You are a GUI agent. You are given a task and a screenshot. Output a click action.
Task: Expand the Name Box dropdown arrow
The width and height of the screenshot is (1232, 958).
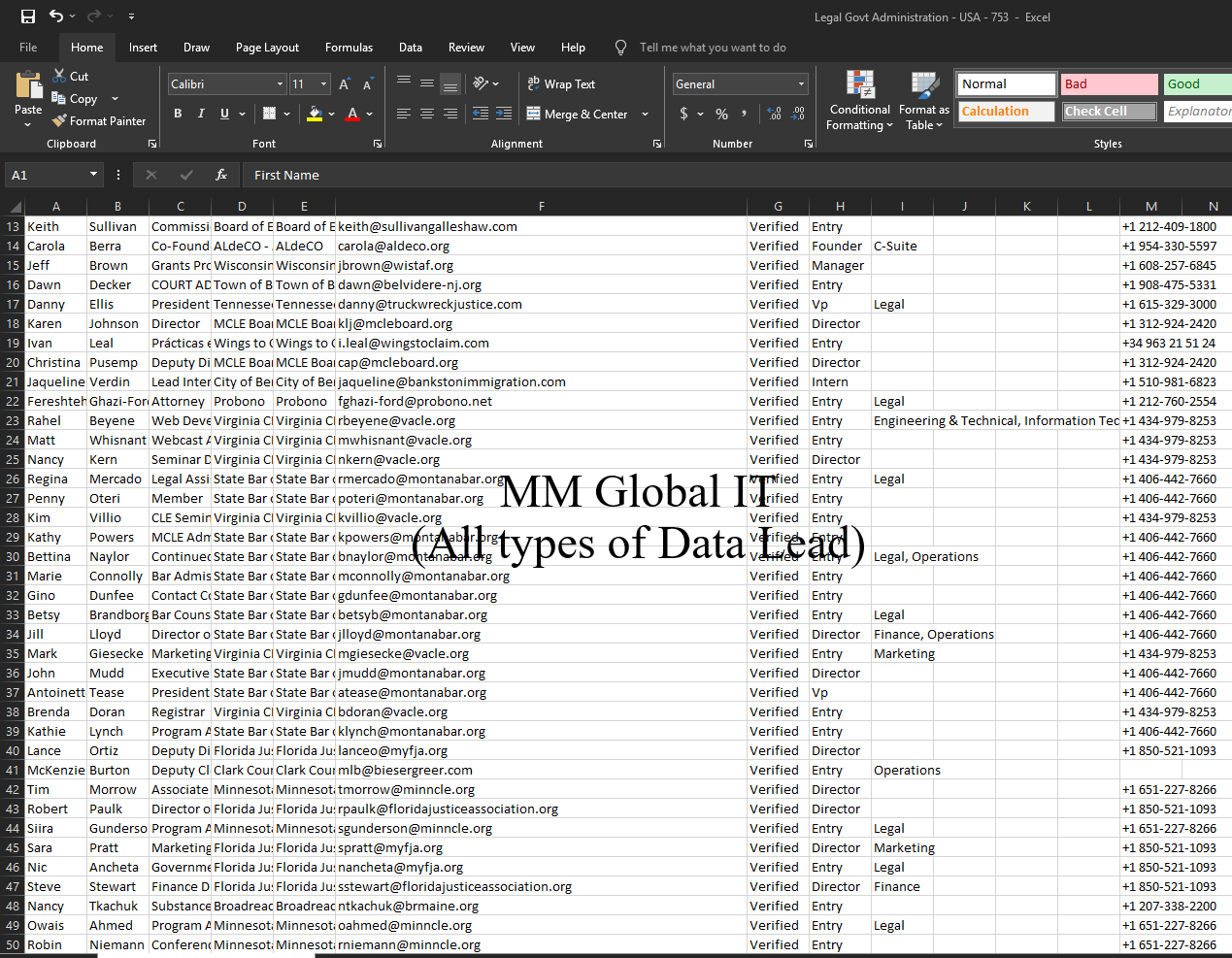click(94, 175)
